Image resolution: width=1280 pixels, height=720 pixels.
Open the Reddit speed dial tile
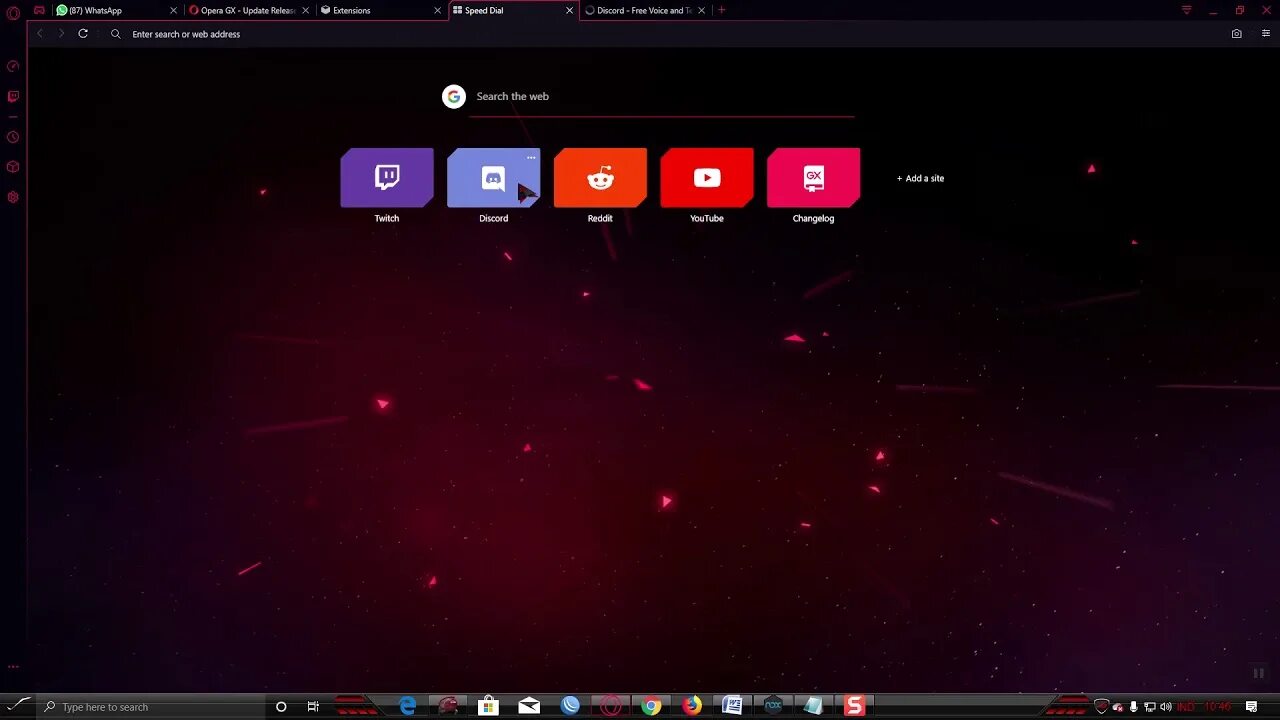(600, 178)
